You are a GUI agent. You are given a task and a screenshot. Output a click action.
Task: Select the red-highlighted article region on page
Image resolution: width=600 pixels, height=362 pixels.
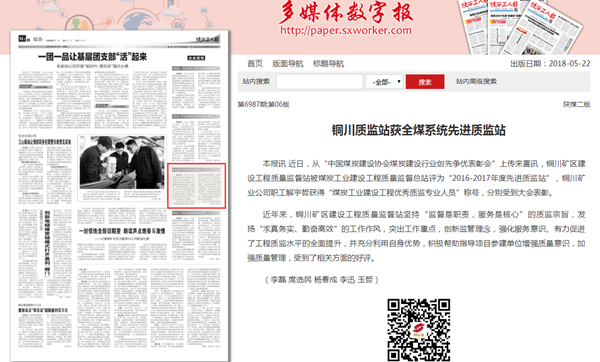click(x=196, y=186)
